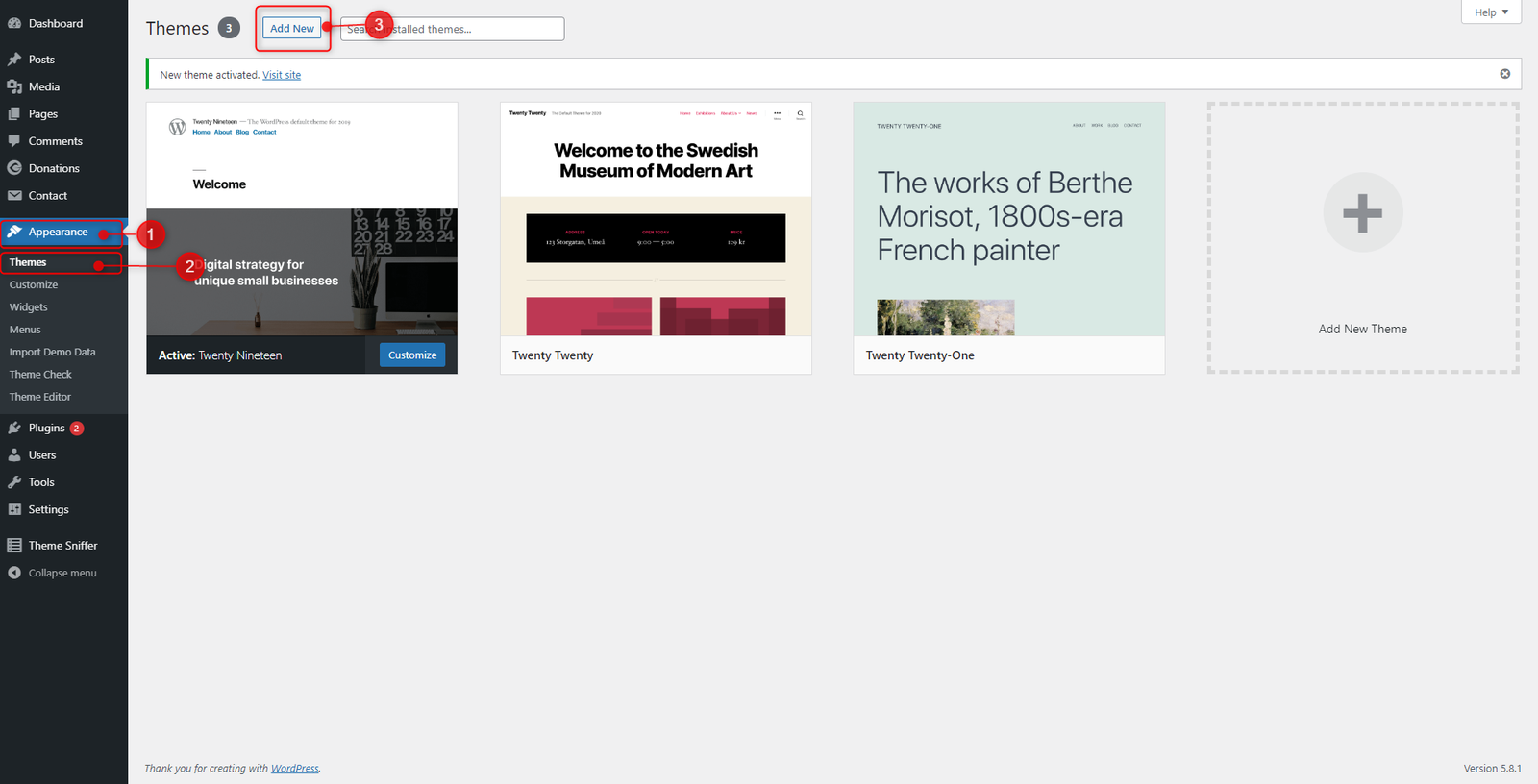This screenshot has height=784, width=1538.
Task: Click the Plugins update count badge
Action: (x=77, y=429)
